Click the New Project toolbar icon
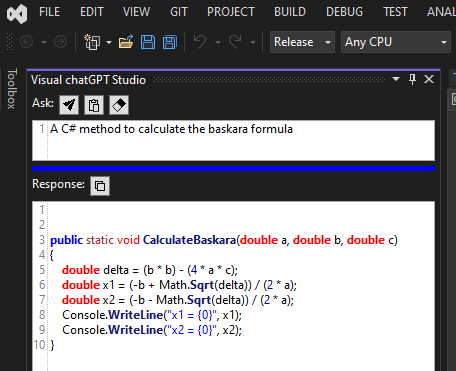 pos(92,42)
